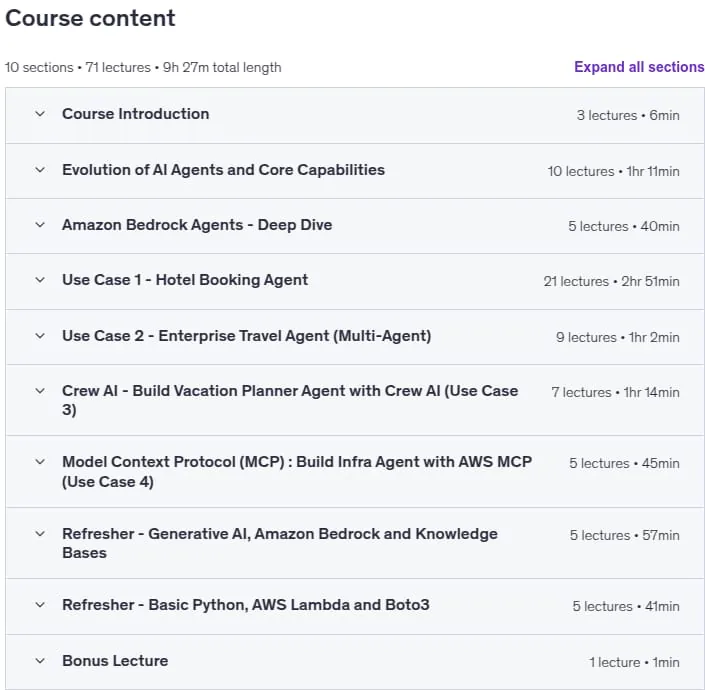Viewport: 705px width, 690px height.
Task: Expand chevron for Model Context Protocol section
Action: (40, 462)
